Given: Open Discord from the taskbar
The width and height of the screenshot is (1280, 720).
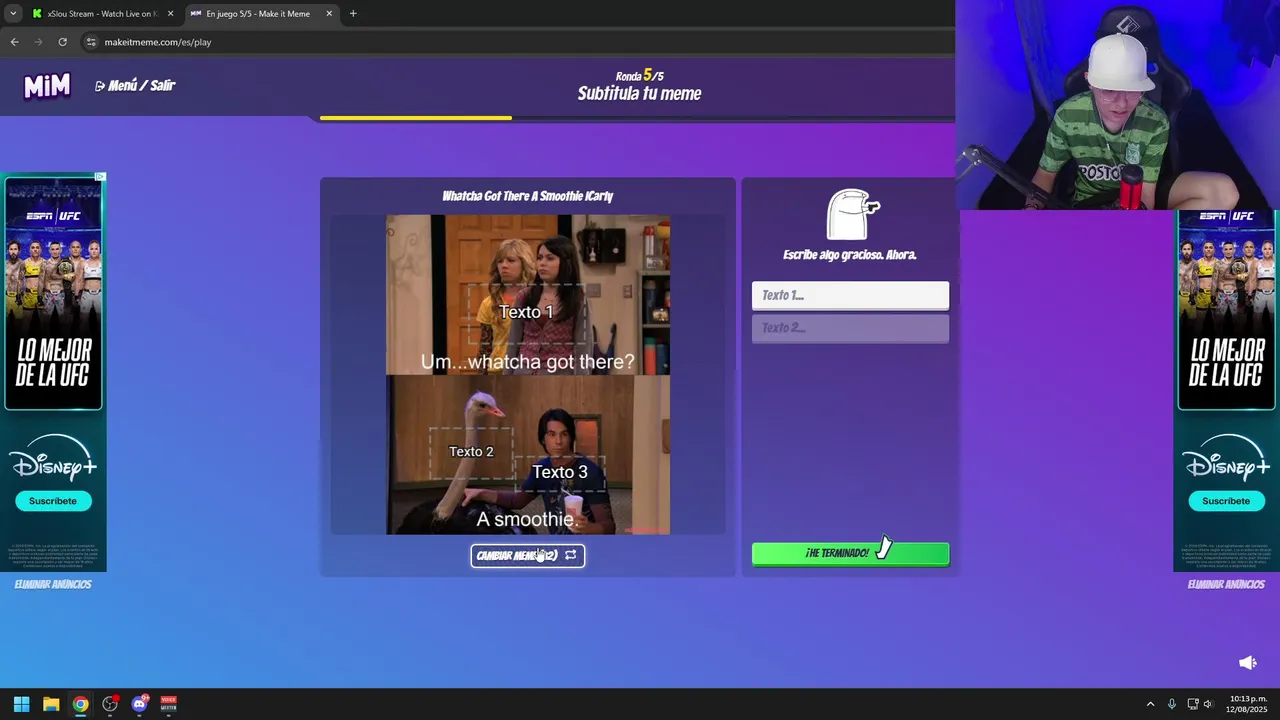Looking at the screenshot, I should point(139,704).
